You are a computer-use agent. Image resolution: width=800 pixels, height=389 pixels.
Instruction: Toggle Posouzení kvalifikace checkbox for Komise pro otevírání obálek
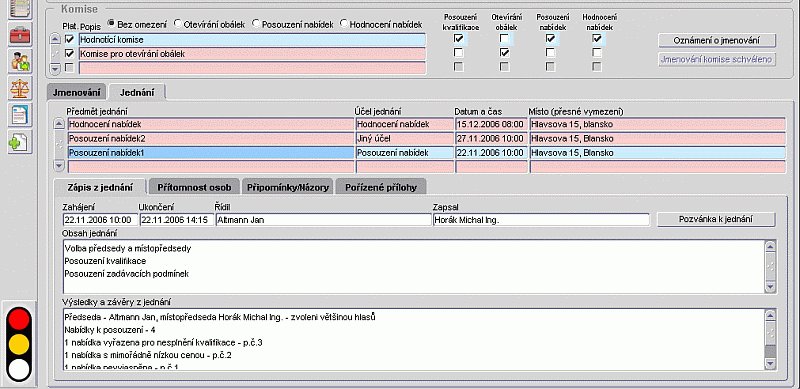(459, 53)
